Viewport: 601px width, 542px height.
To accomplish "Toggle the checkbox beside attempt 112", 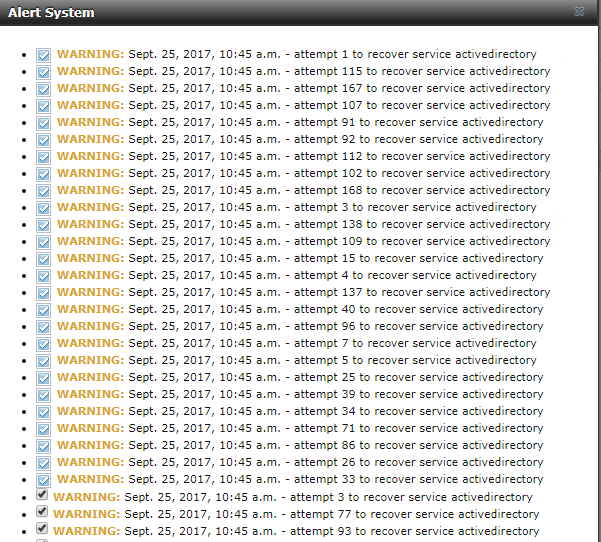I will click(43, 157).
